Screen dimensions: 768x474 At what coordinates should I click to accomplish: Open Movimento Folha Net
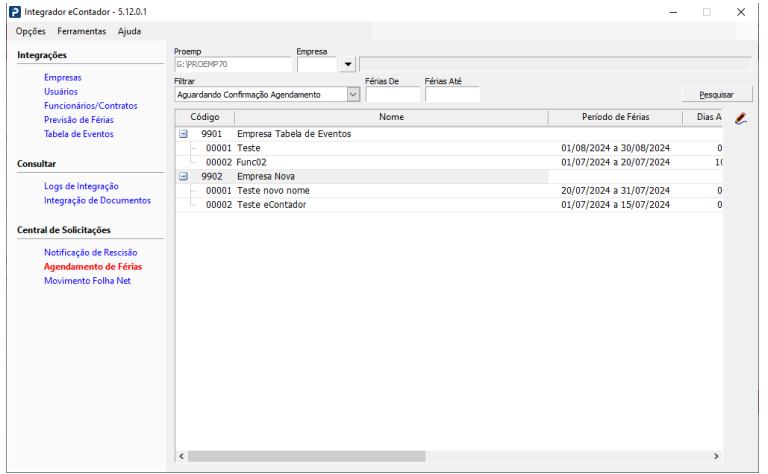tap(87, 281)
